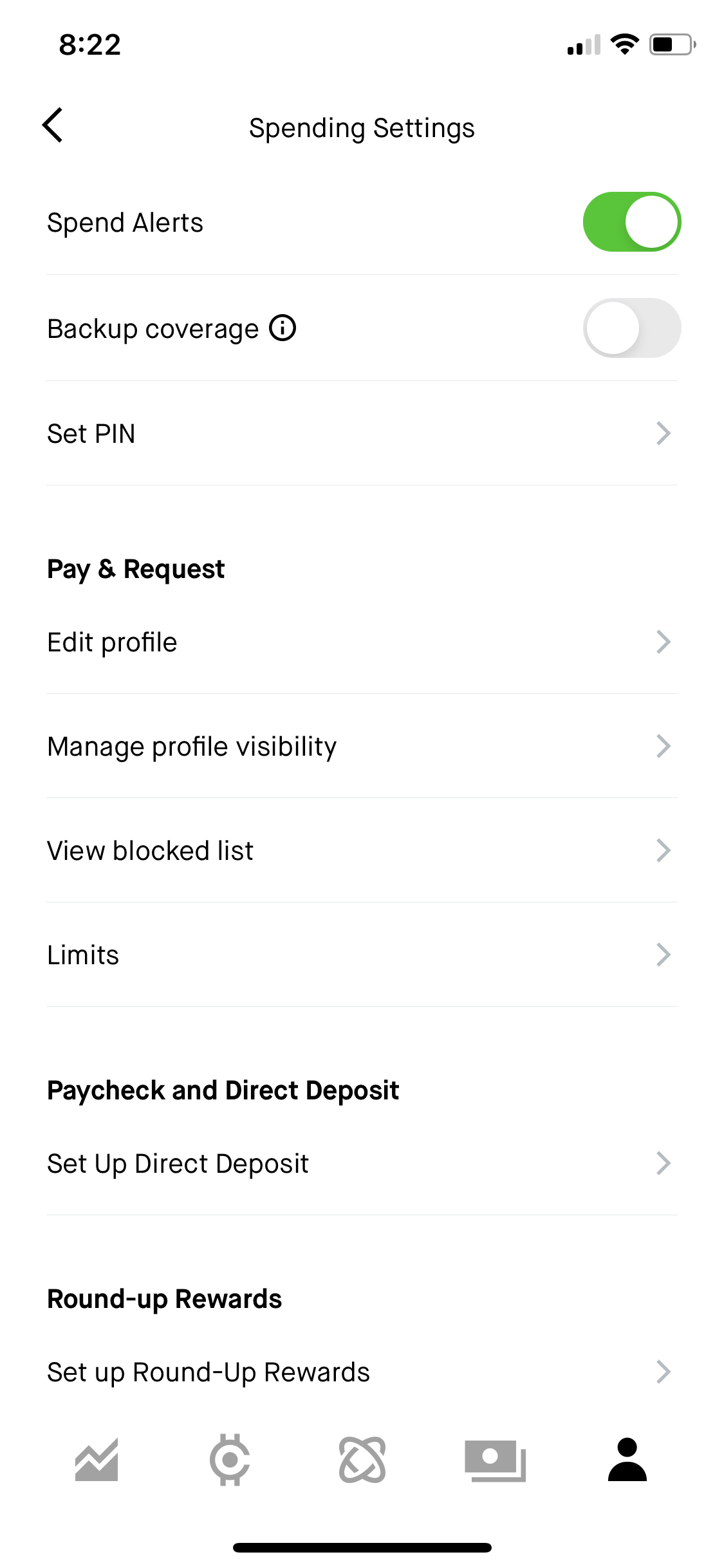Open View blocked list

pos(362,851)
